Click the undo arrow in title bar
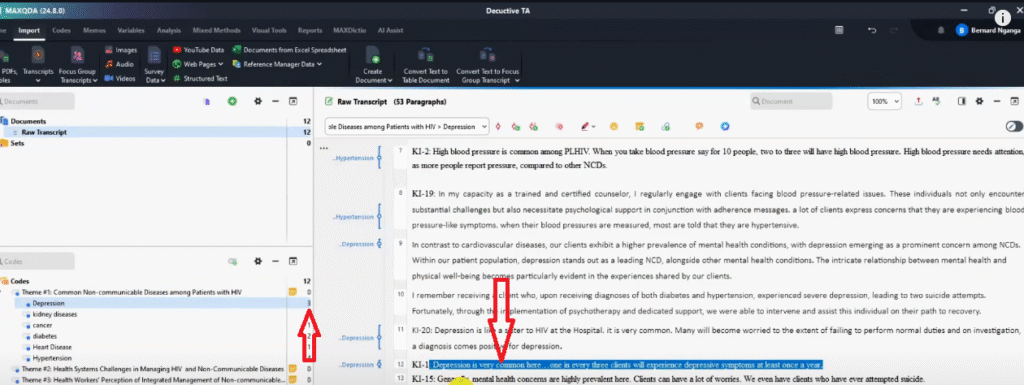 coord(872,30)
